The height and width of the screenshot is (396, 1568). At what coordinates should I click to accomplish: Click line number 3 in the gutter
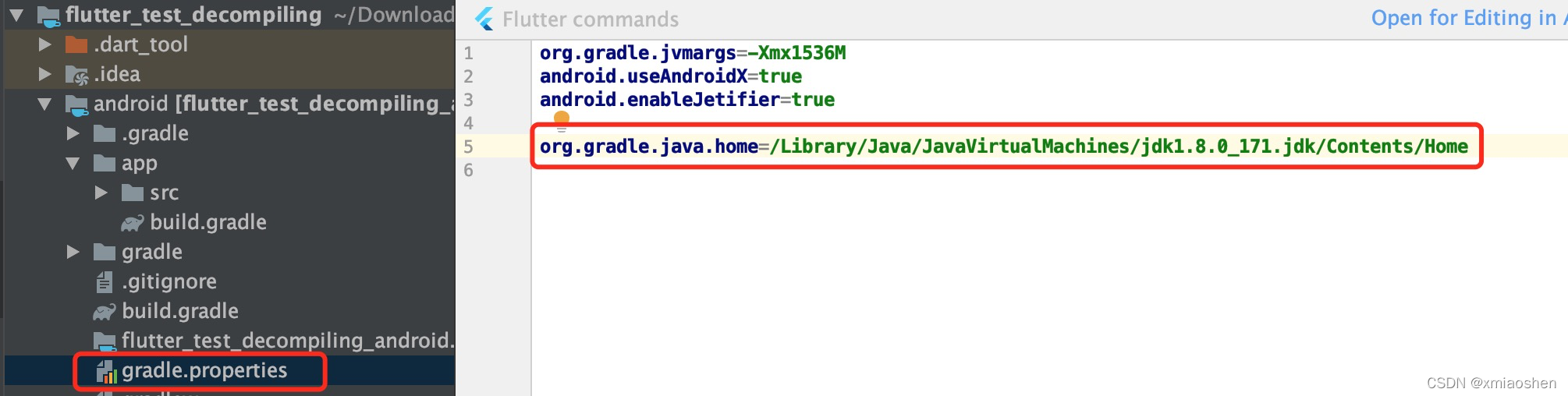click(468, 100)
